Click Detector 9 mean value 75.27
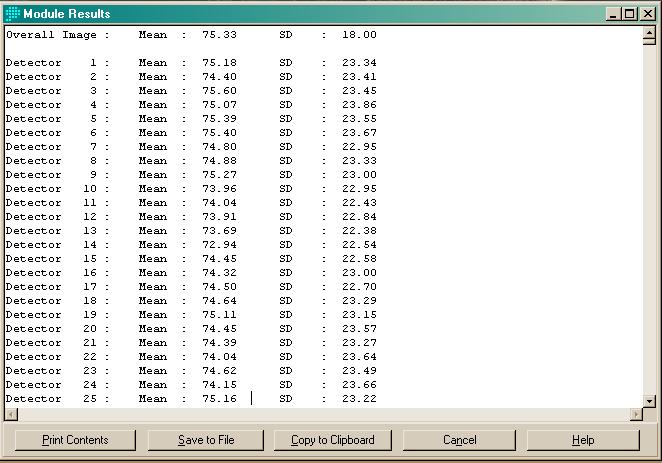The height and width of the screenshot is (463, 662). coord(219,174)
